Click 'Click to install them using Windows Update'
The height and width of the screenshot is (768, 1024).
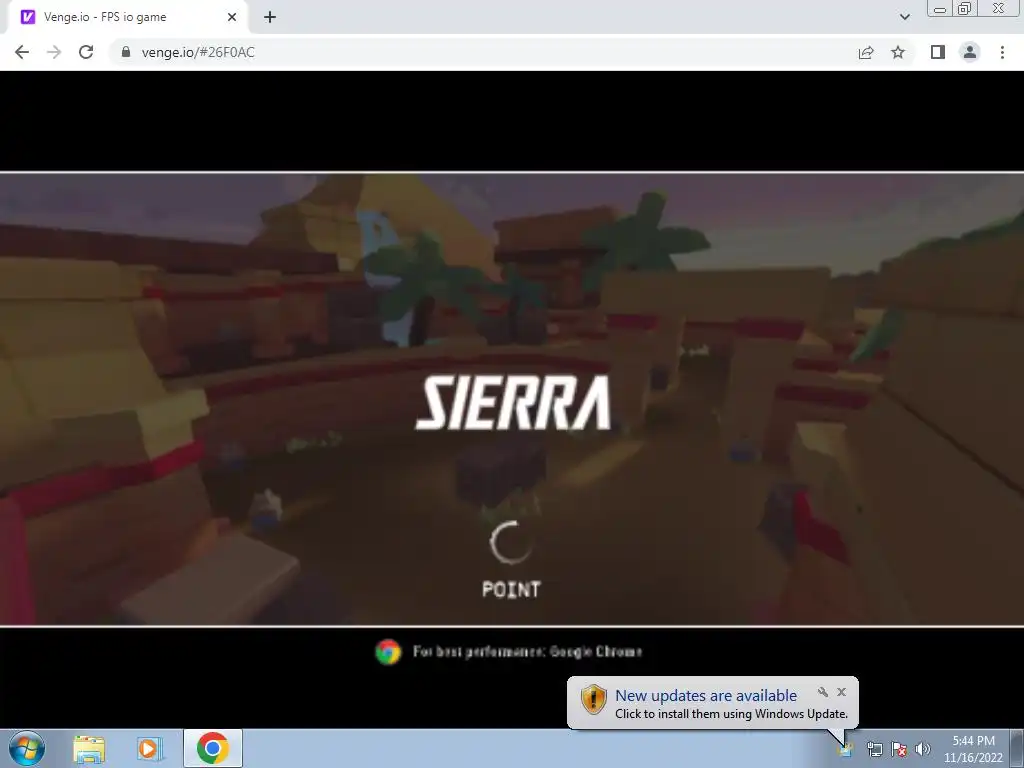(x=731, y=714)
